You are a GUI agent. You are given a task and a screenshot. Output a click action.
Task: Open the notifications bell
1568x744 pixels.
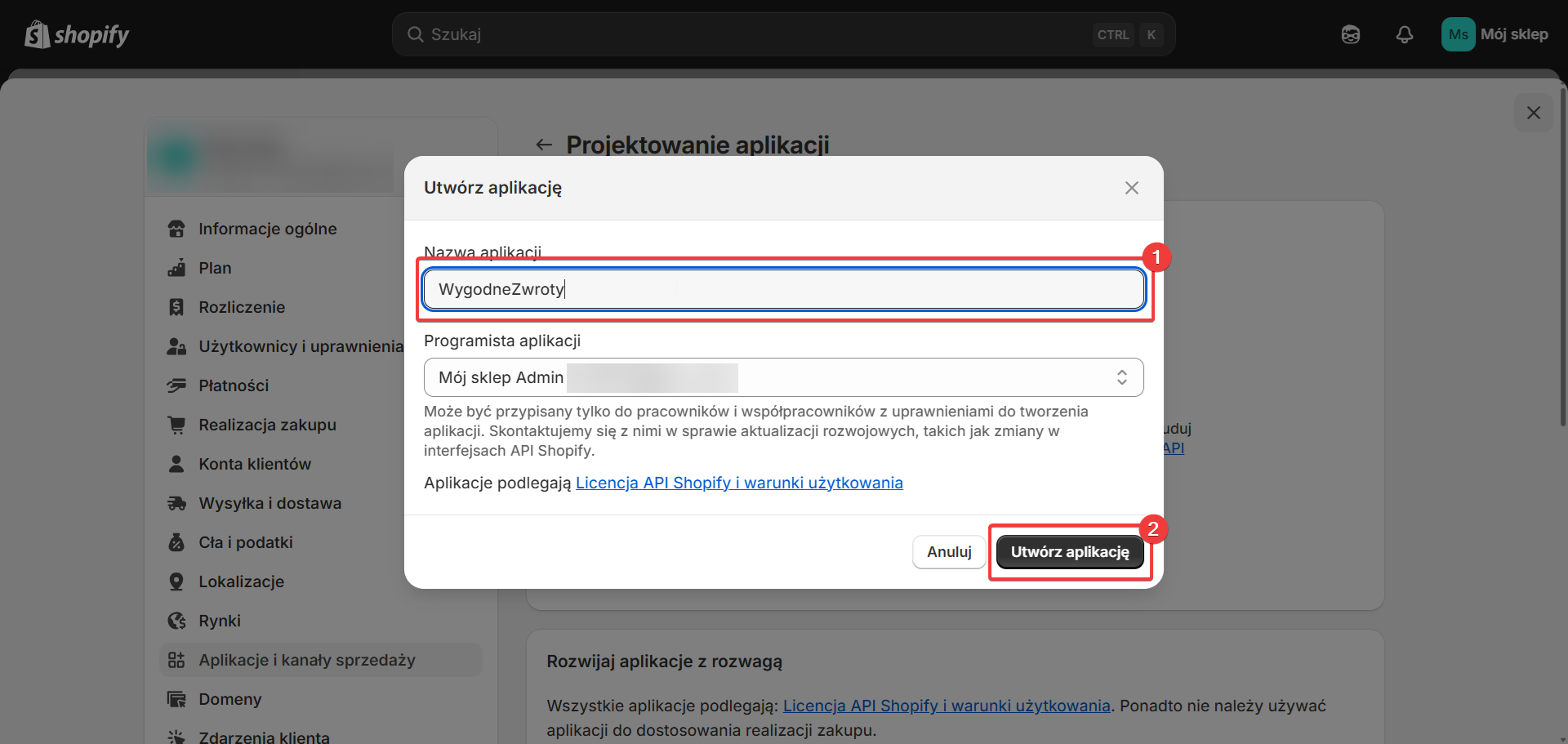click(x=1404, y=34)
